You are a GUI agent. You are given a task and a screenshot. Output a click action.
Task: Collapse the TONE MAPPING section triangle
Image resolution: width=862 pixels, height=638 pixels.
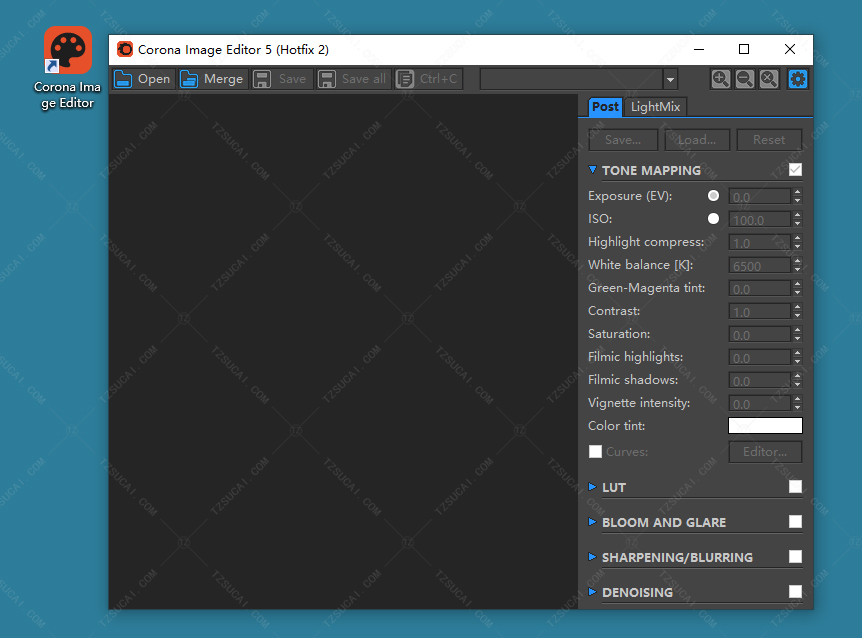point(592,170)
